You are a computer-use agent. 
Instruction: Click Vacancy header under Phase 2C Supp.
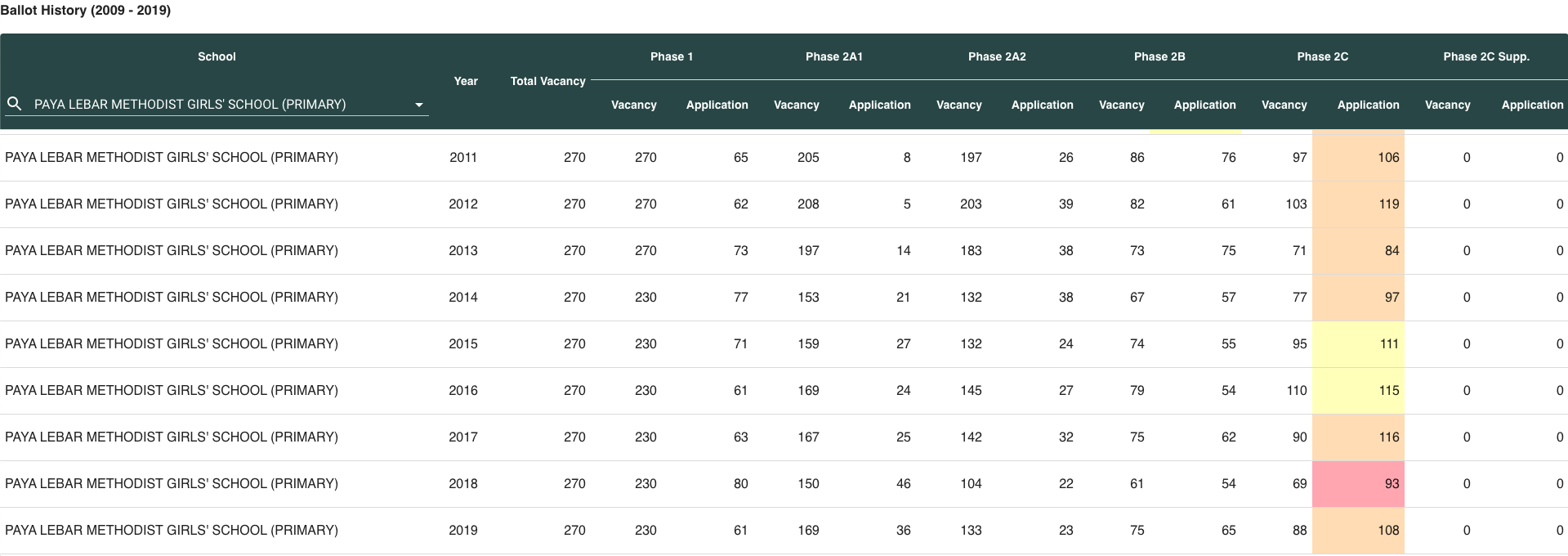(x=1448, y=105)
